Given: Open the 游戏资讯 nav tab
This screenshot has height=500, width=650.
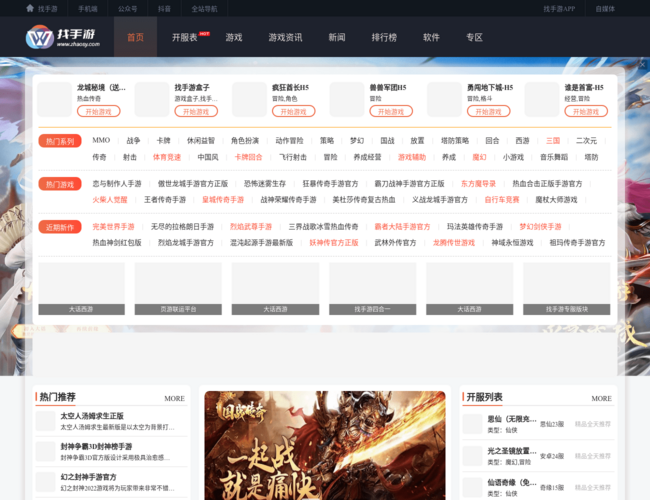Looking at the screenshot, I should click(x=285, y=37).
